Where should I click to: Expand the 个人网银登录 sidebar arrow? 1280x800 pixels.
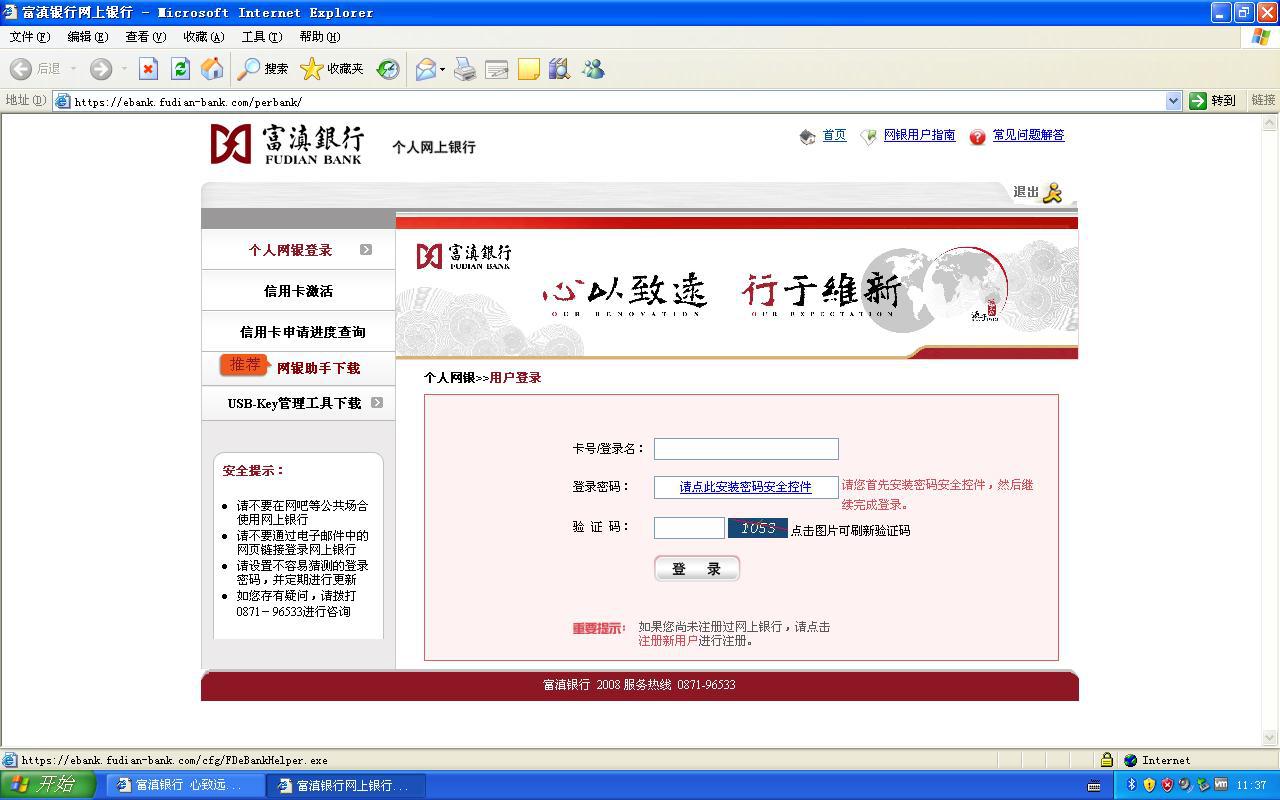tap(366, 250)
